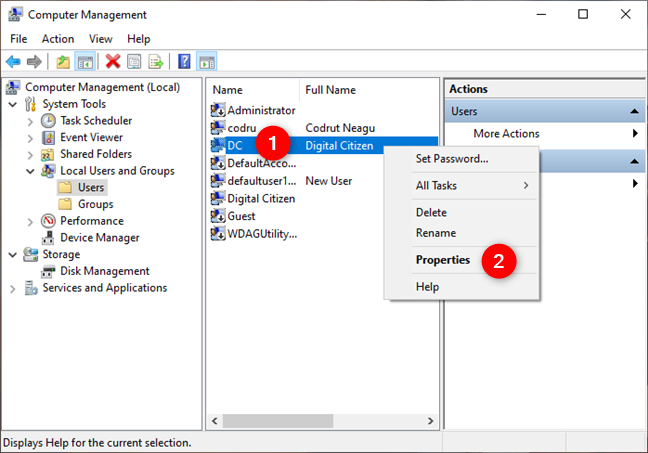Click the System Tools wrench icon
Screen dimensions: 648x453
30,104
